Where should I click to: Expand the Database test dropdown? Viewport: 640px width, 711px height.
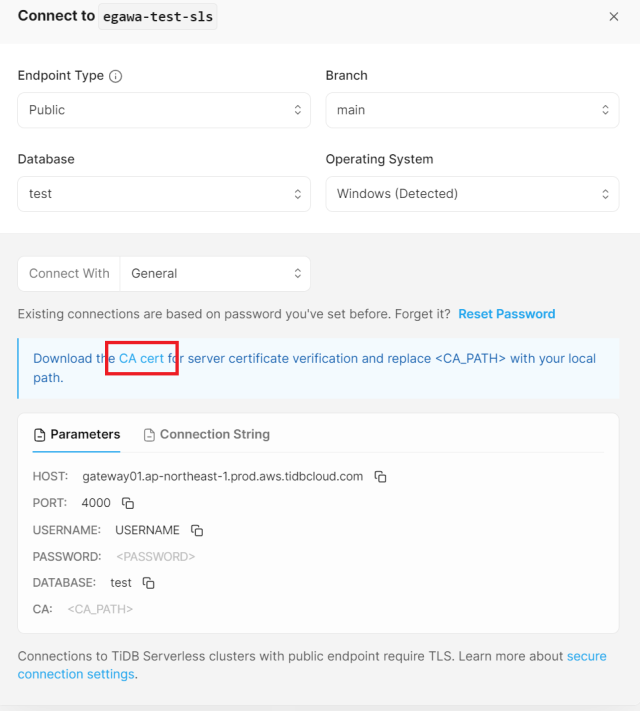[164, 194]
